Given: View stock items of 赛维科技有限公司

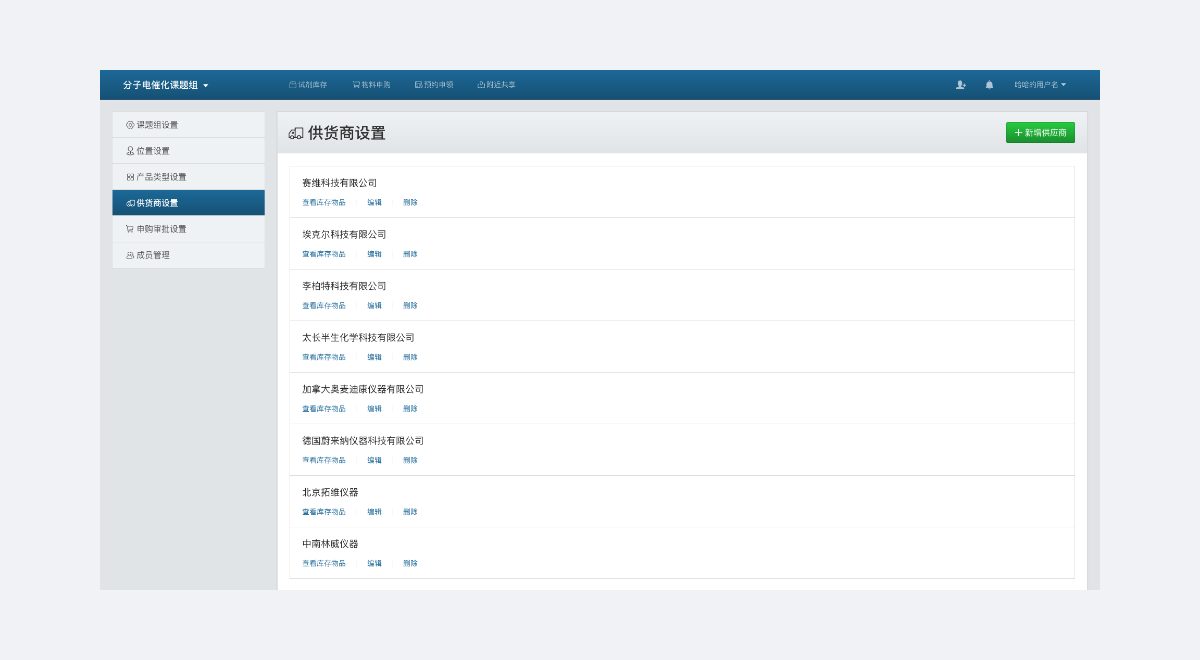Looking at the screenshot, I should coord(324,202).
